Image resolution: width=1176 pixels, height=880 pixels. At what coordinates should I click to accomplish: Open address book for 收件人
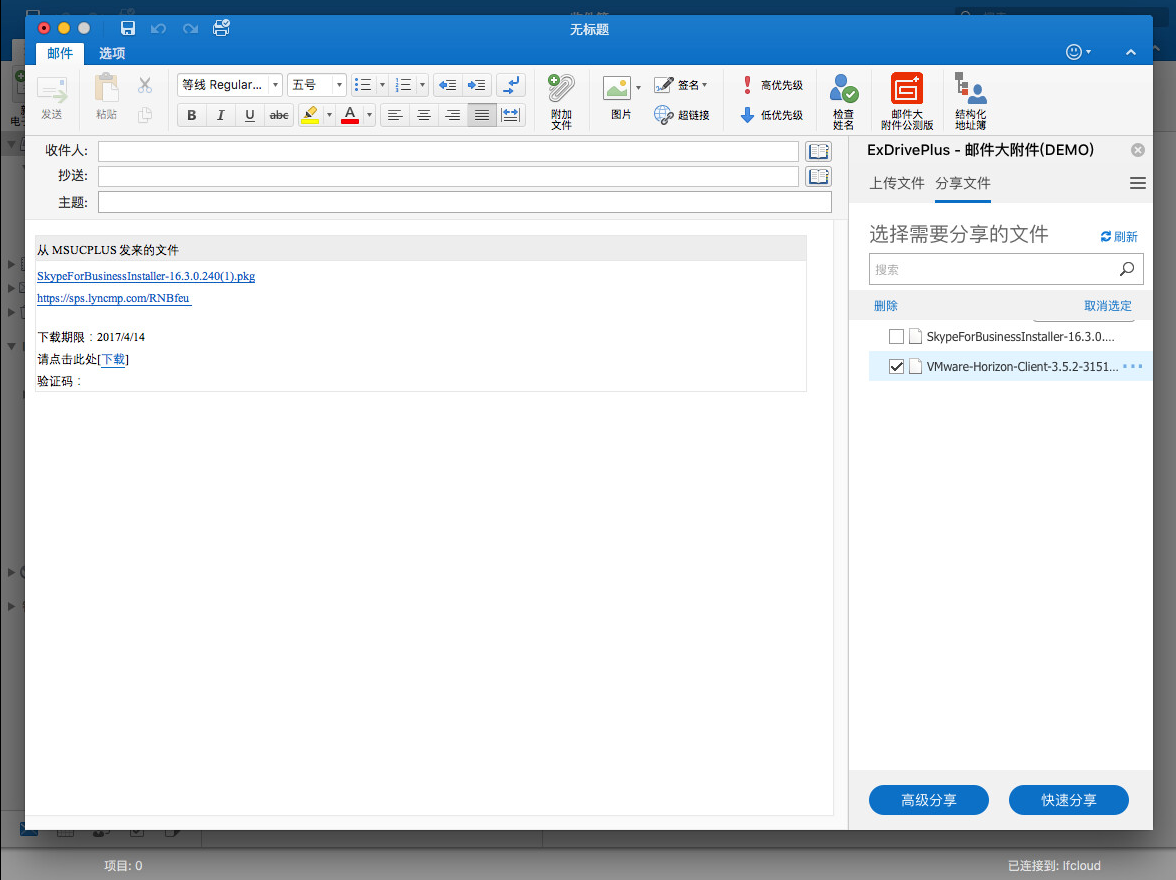(818, 152)
